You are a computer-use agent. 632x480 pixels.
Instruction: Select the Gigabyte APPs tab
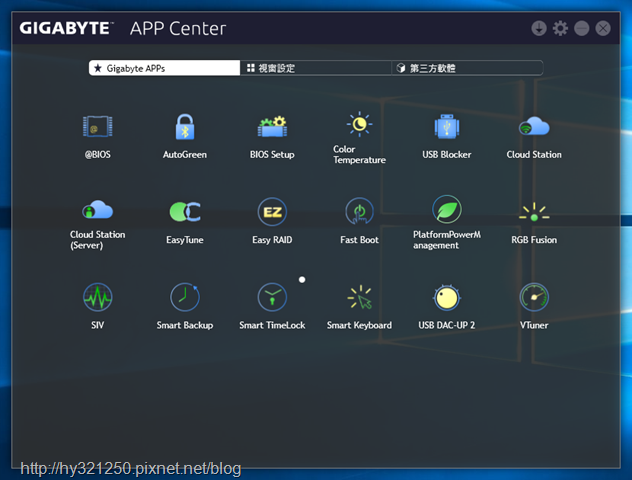(163, 68)
